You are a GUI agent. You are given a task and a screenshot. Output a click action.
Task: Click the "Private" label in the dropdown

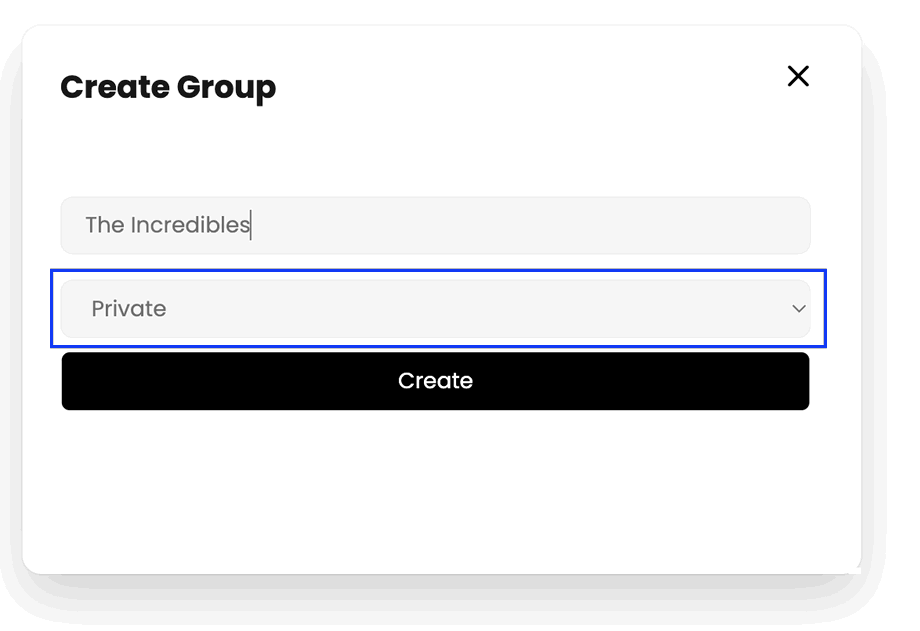click(x=129, y=309)
